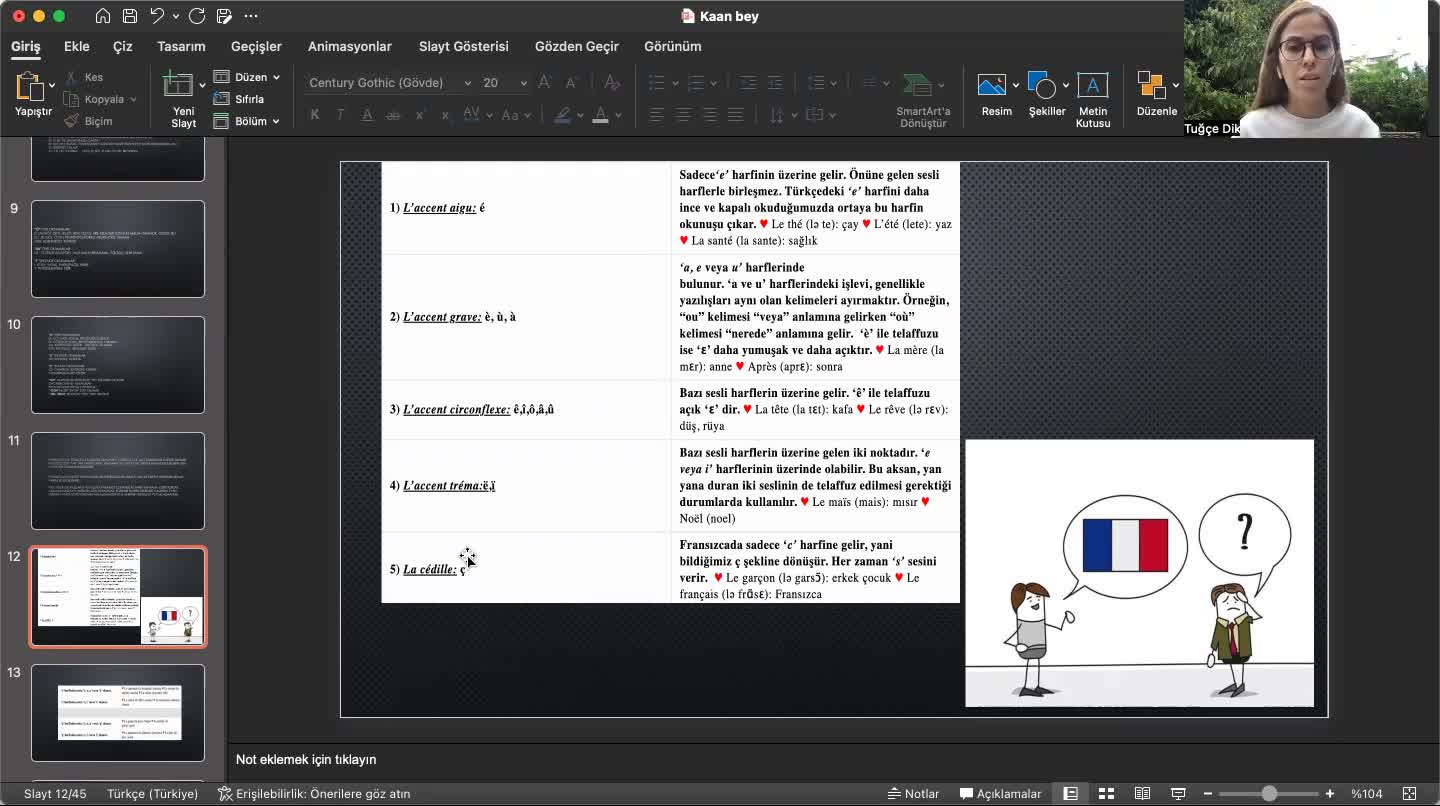Click the Kes cut button
The image size is (1440, 806).
[x=85, y=77]
